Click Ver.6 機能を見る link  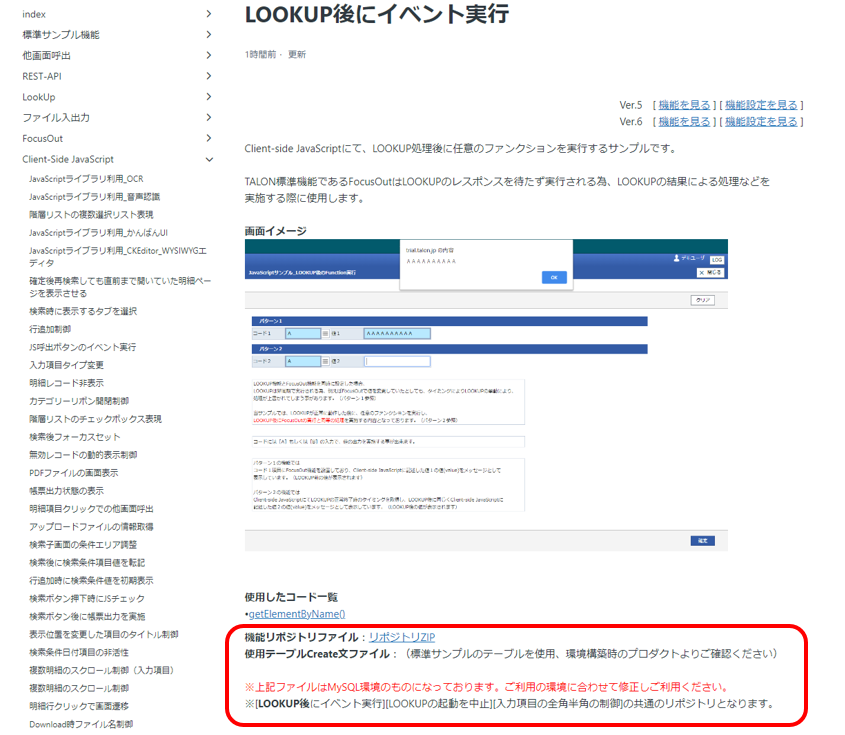pos(684,121)
